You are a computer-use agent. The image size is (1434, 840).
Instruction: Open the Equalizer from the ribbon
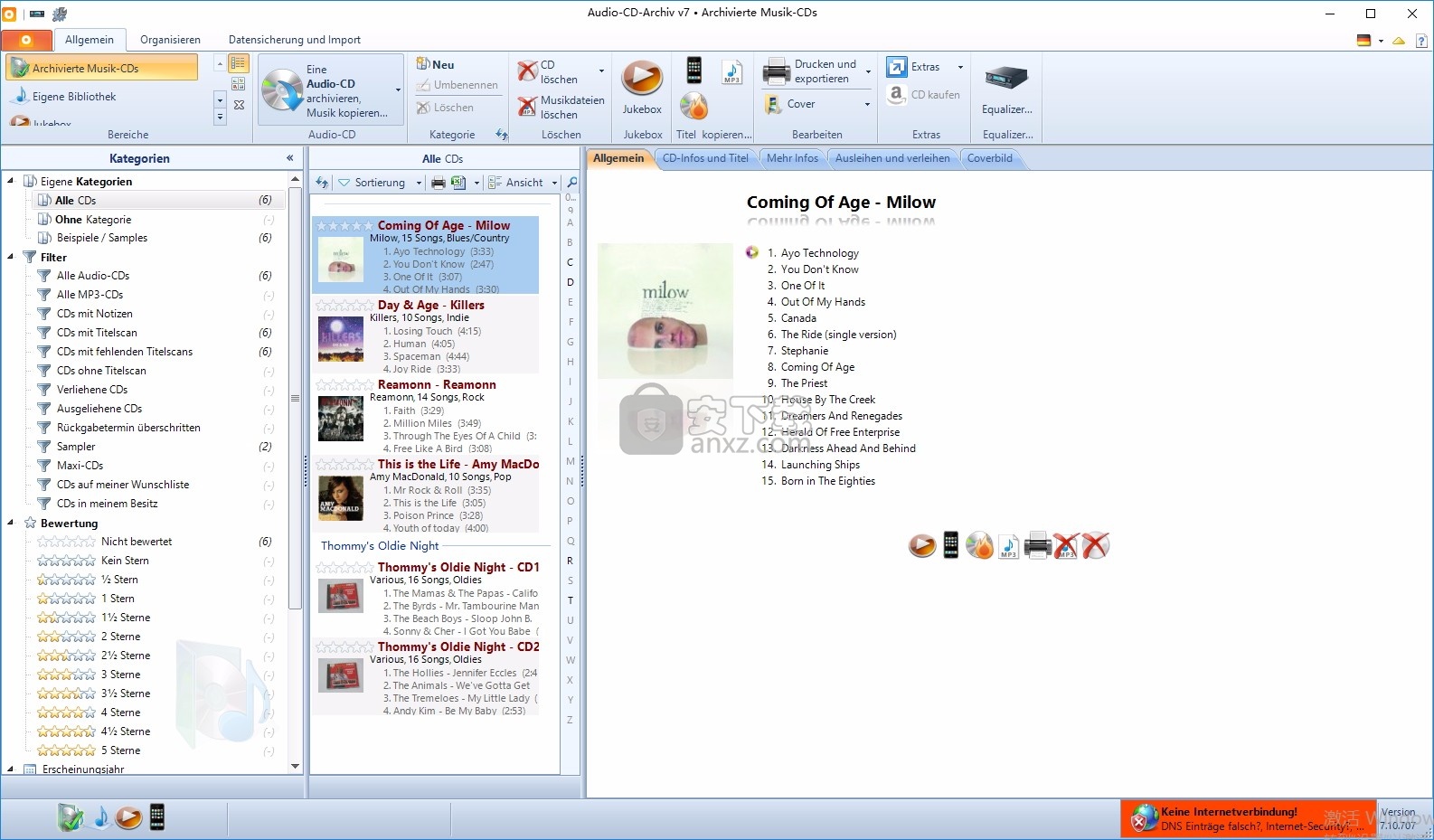click(1006, 89)
